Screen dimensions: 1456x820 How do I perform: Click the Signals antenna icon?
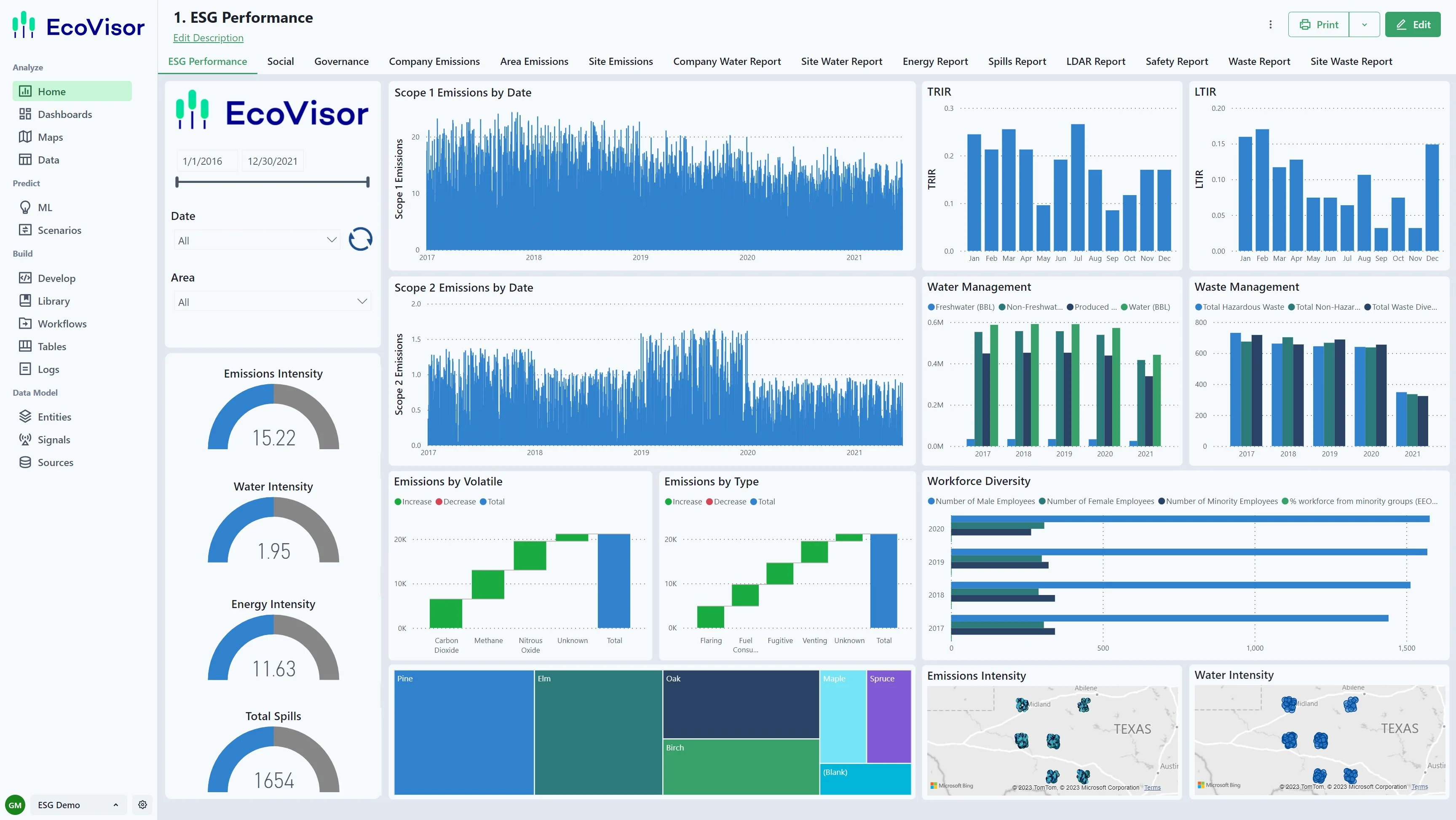tap(25, 439)
